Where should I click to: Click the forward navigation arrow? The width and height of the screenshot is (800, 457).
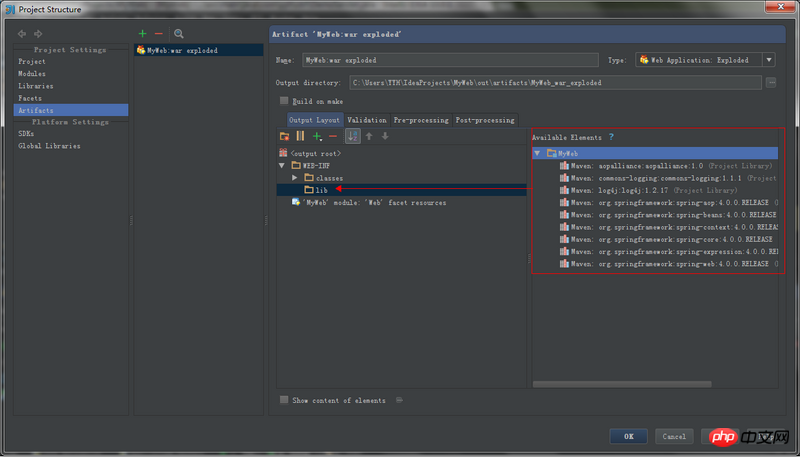click(38, 34)
